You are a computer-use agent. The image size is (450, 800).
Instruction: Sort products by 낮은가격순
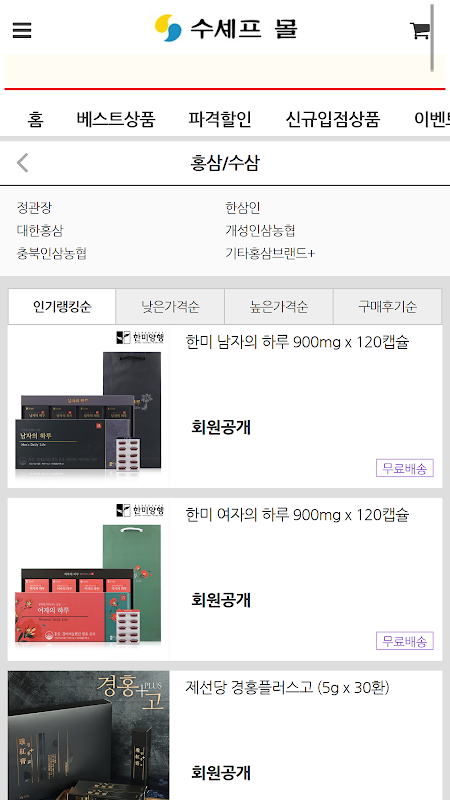pos(170,307)
